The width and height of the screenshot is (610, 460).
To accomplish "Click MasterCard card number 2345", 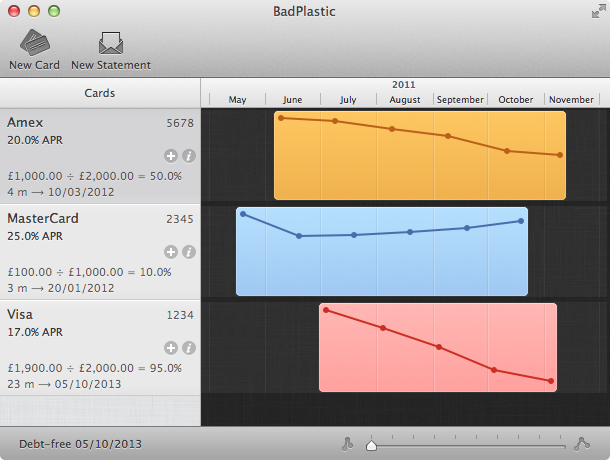I will click(180, 219).
